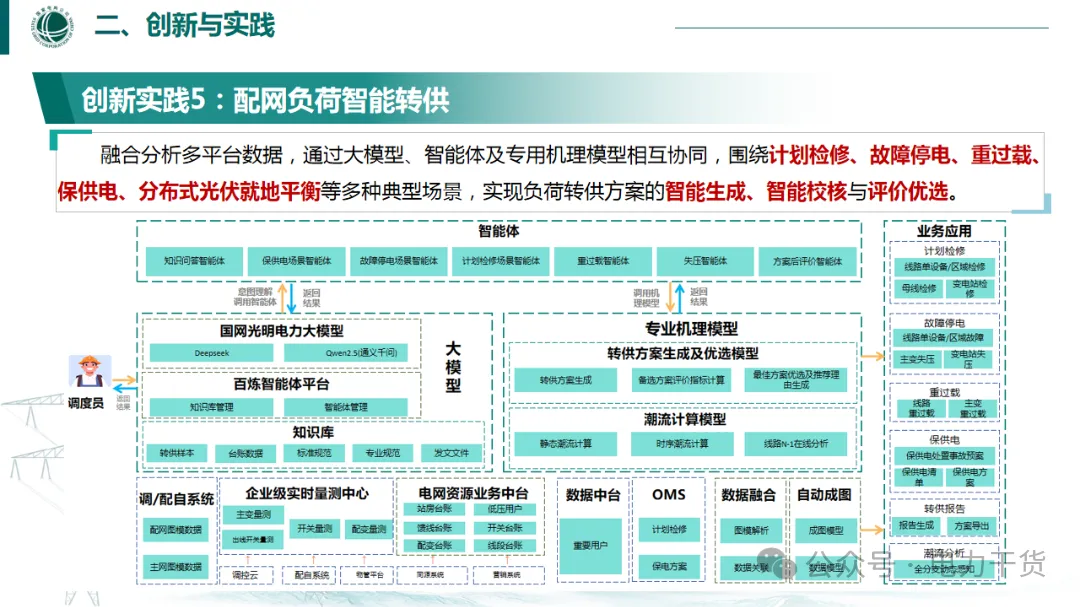Click the 馈线台账 box

click(x=435, y=528)
